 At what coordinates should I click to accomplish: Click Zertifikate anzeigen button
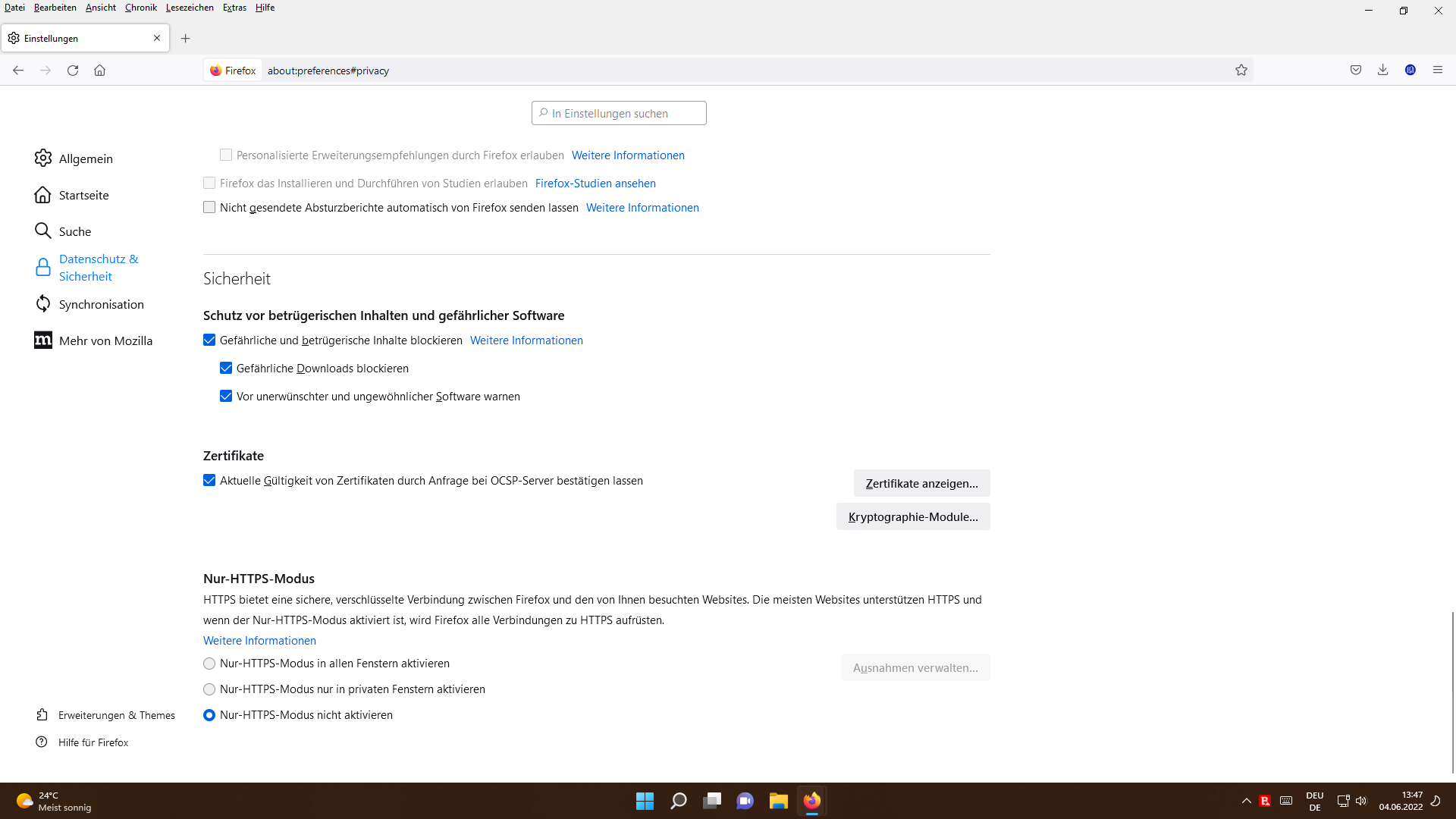coord(921,483)
